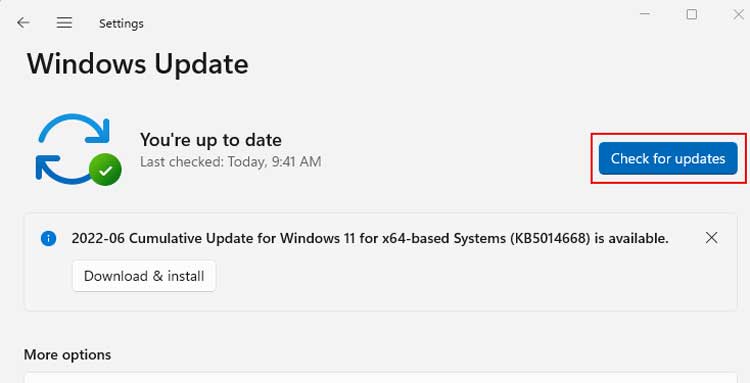Image resolution: width=750 pixels, height=383 pixels.
Task: Click the Last checked timestamp text
Action: pyautogui.click(x=231, y=162)
